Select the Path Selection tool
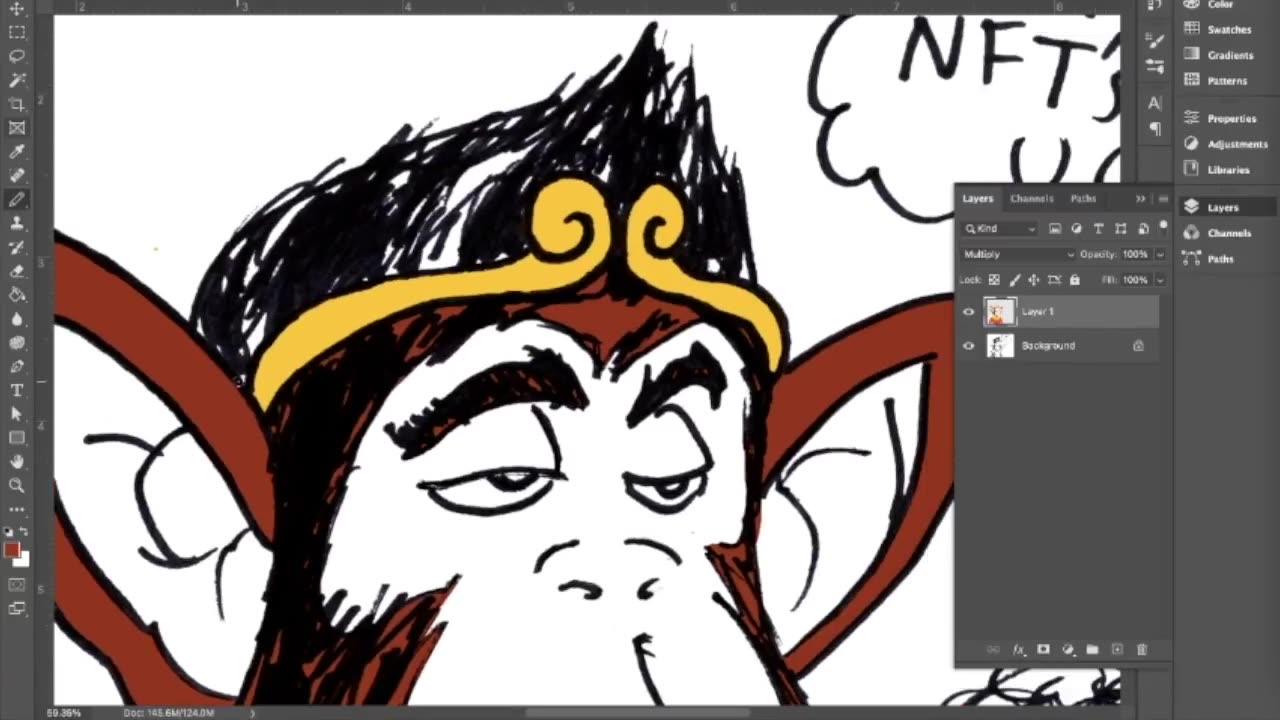 coord(17,414)
